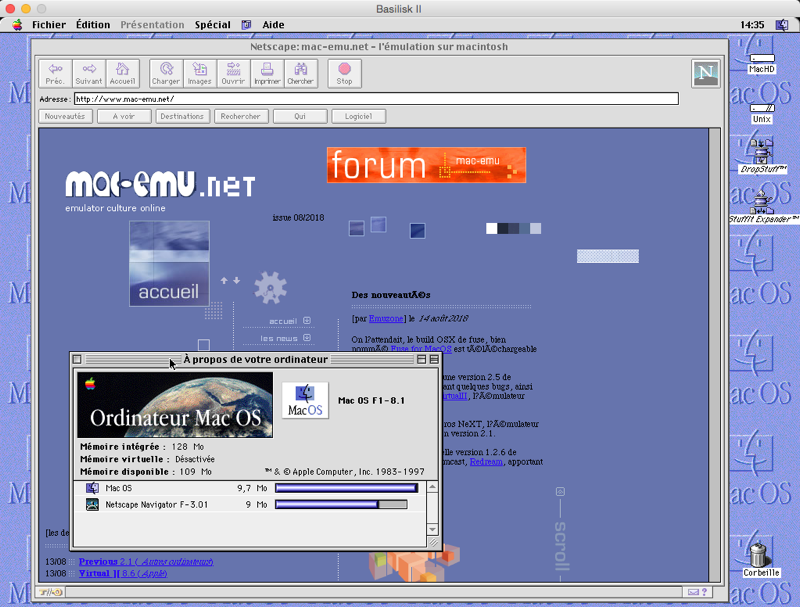The width and height of the screenshot is (800, 607).
Task: Go to Accueil home in Netscape toolbar
Action: tap(122, 73)
